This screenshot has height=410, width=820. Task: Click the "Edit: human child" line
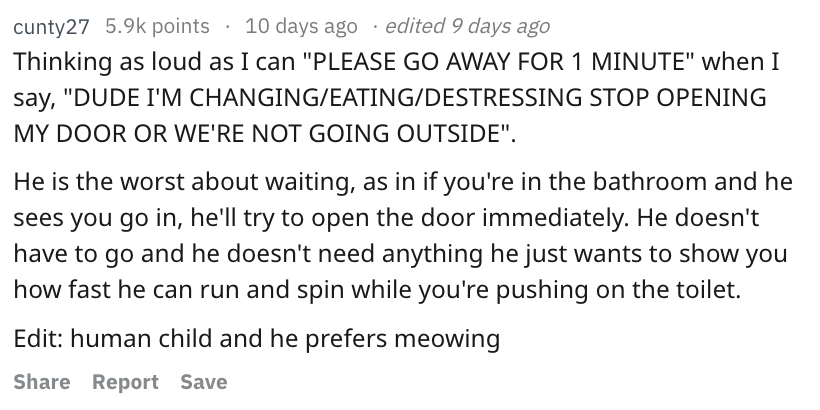(257, 338)
